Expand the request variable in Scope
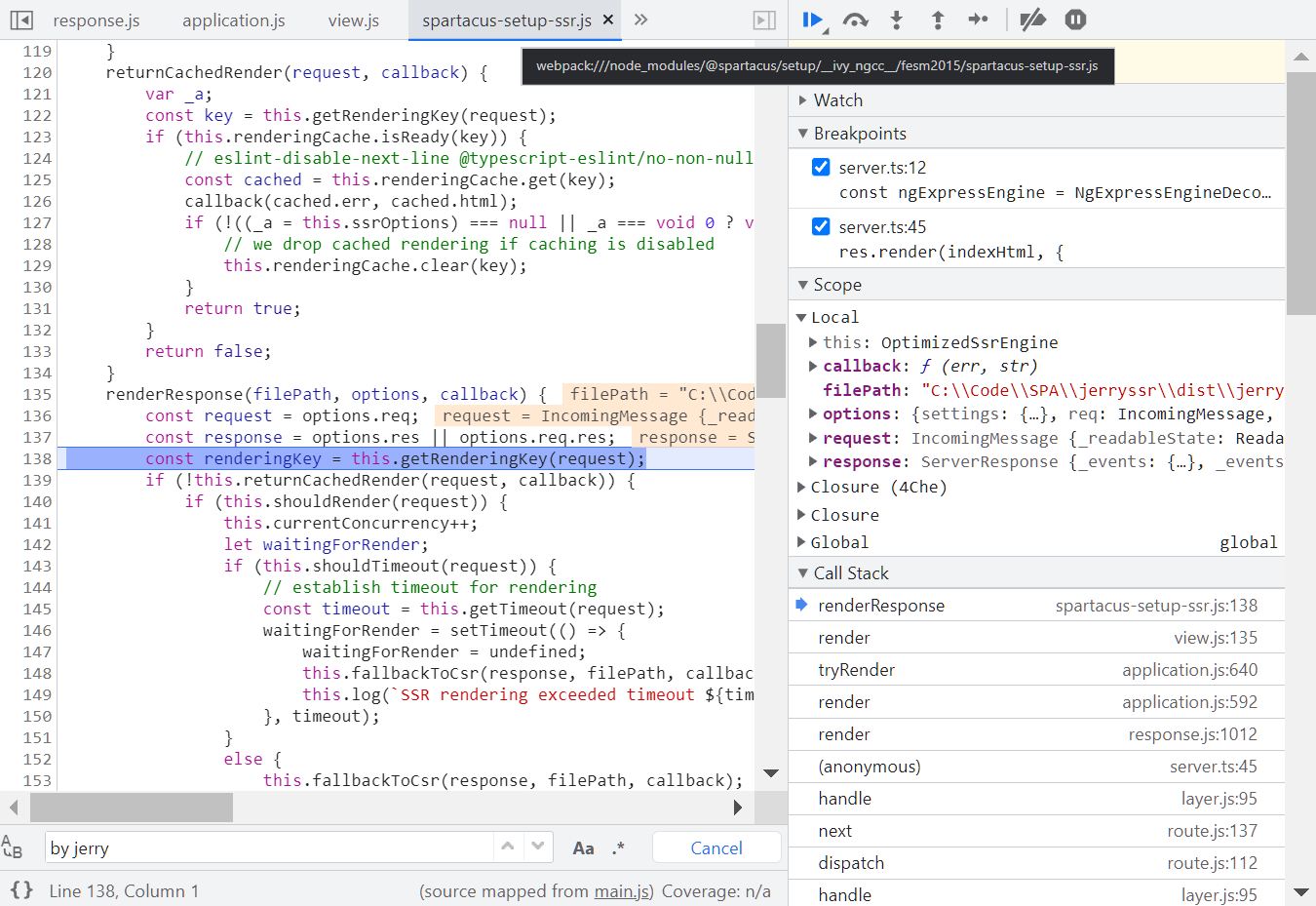This screenshot has height=906, width=1316. point(813,438)
